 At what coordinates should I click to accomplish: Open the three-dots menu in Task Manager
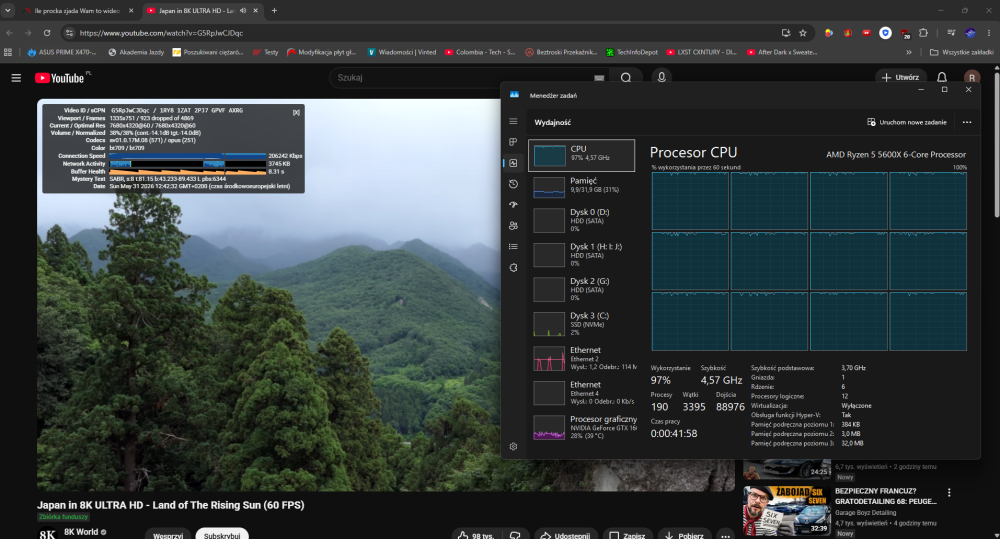click(x=967, y=122)
